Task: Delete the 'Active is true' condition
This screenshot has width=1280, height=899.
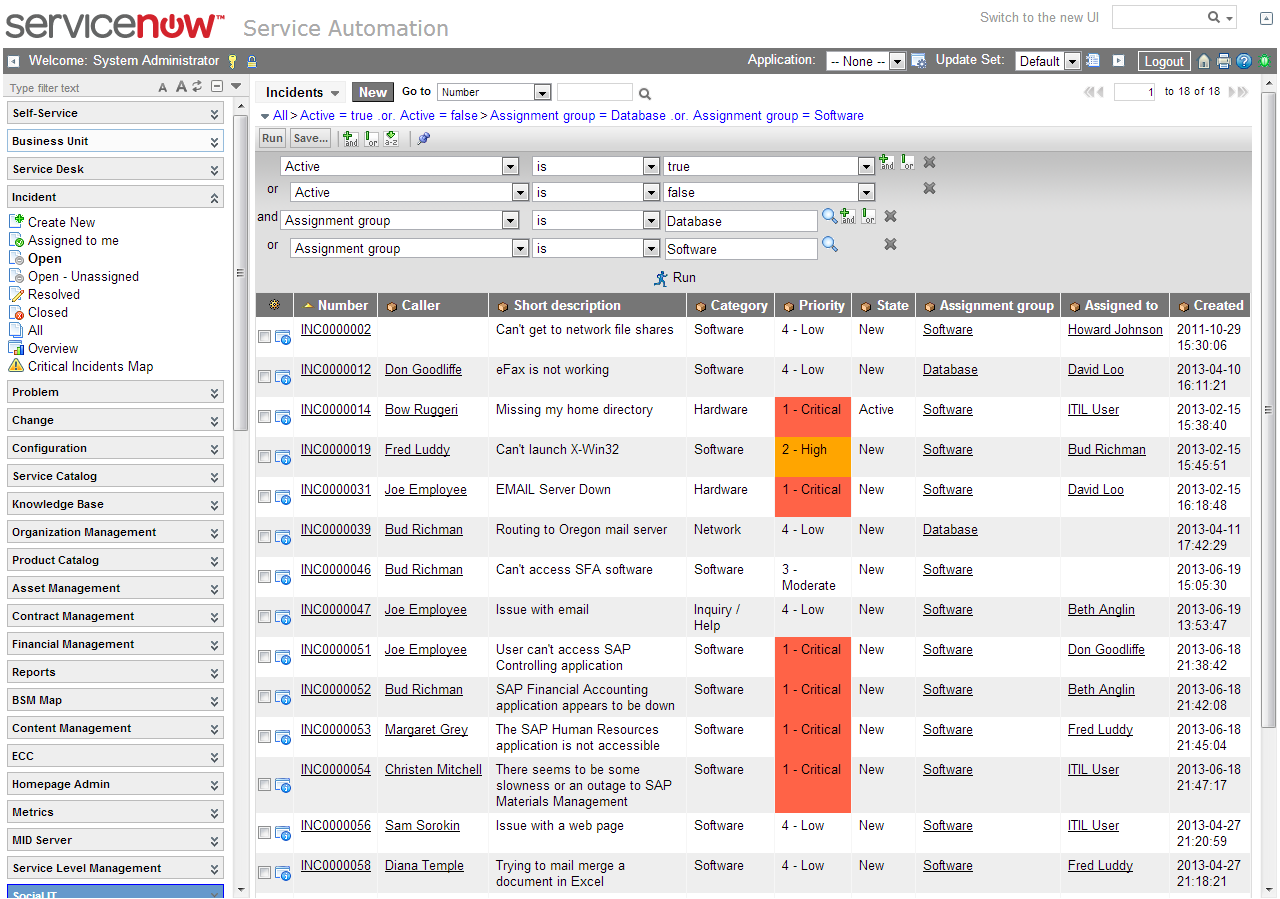Action: (x=929, y=162)
